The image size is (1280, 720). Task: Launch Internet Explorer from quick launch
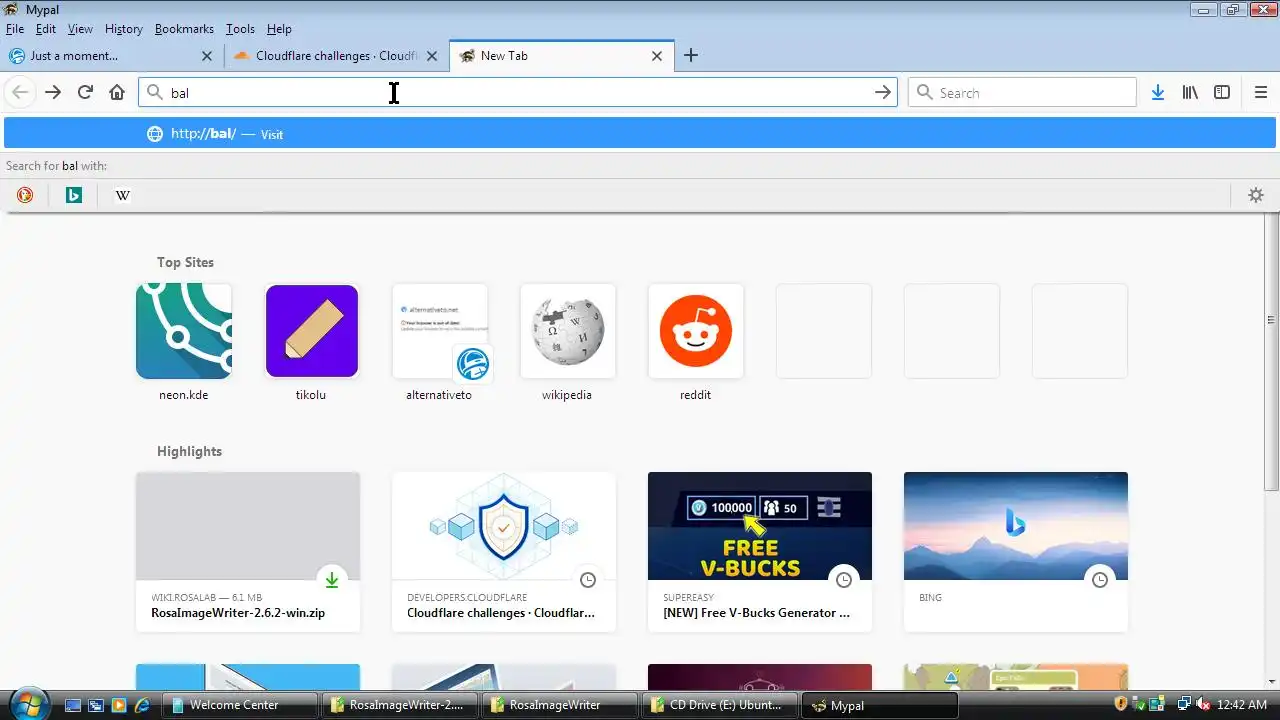pyautogui.click(x=142, y=705)
